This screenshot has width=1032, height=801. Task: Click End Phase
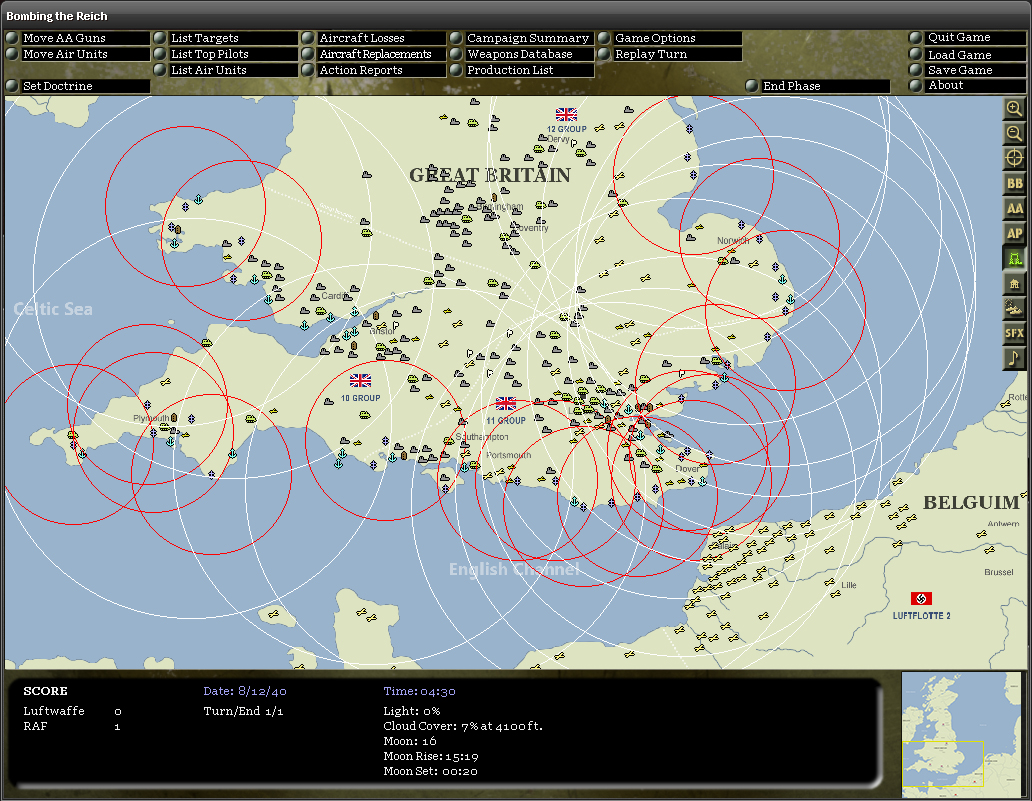[x=817, y=86]
